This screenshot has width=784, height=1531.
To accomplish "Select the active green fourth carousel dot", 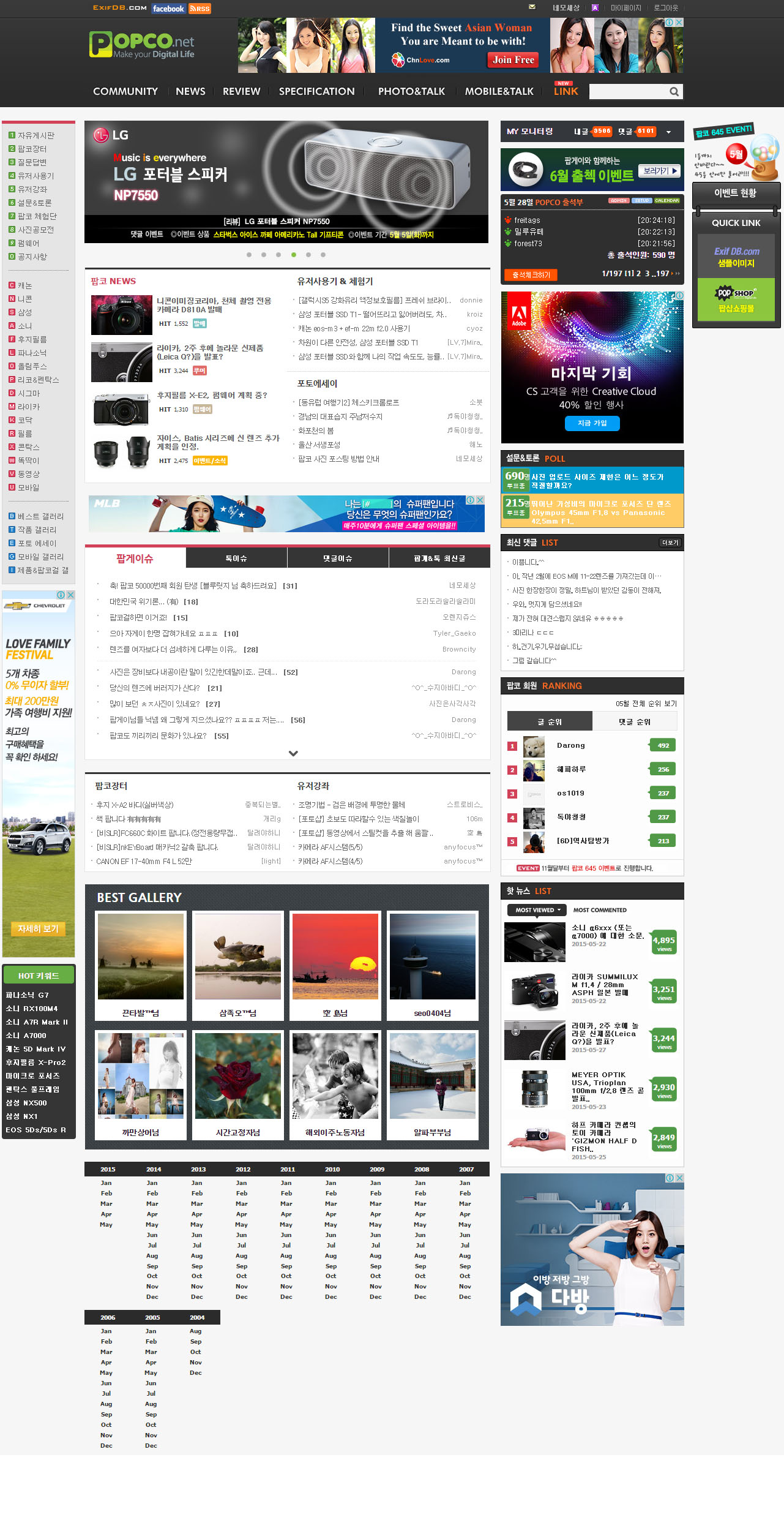I will [x=294, y=255].
